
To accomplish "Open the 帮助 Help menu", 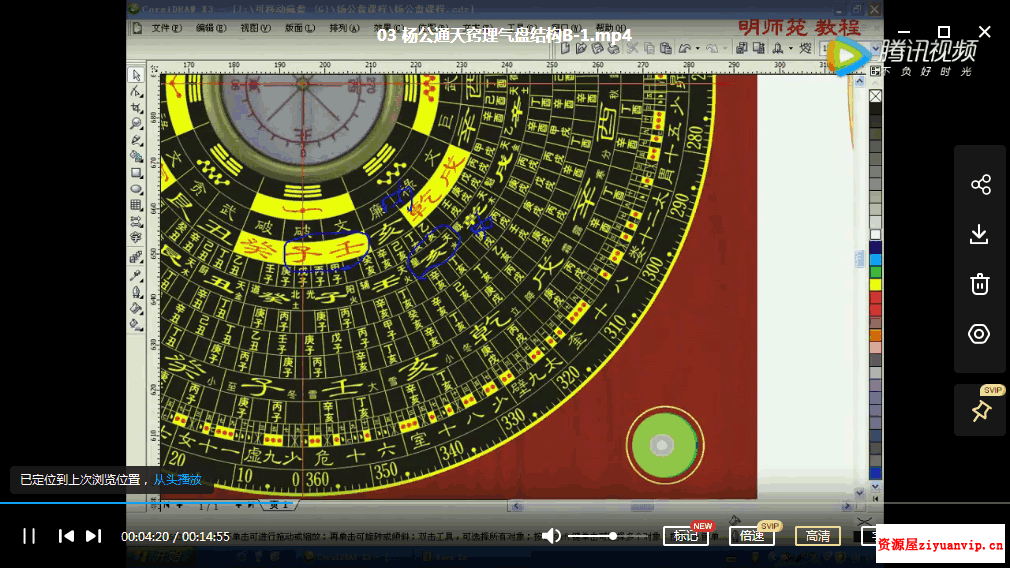I will 611,28.
